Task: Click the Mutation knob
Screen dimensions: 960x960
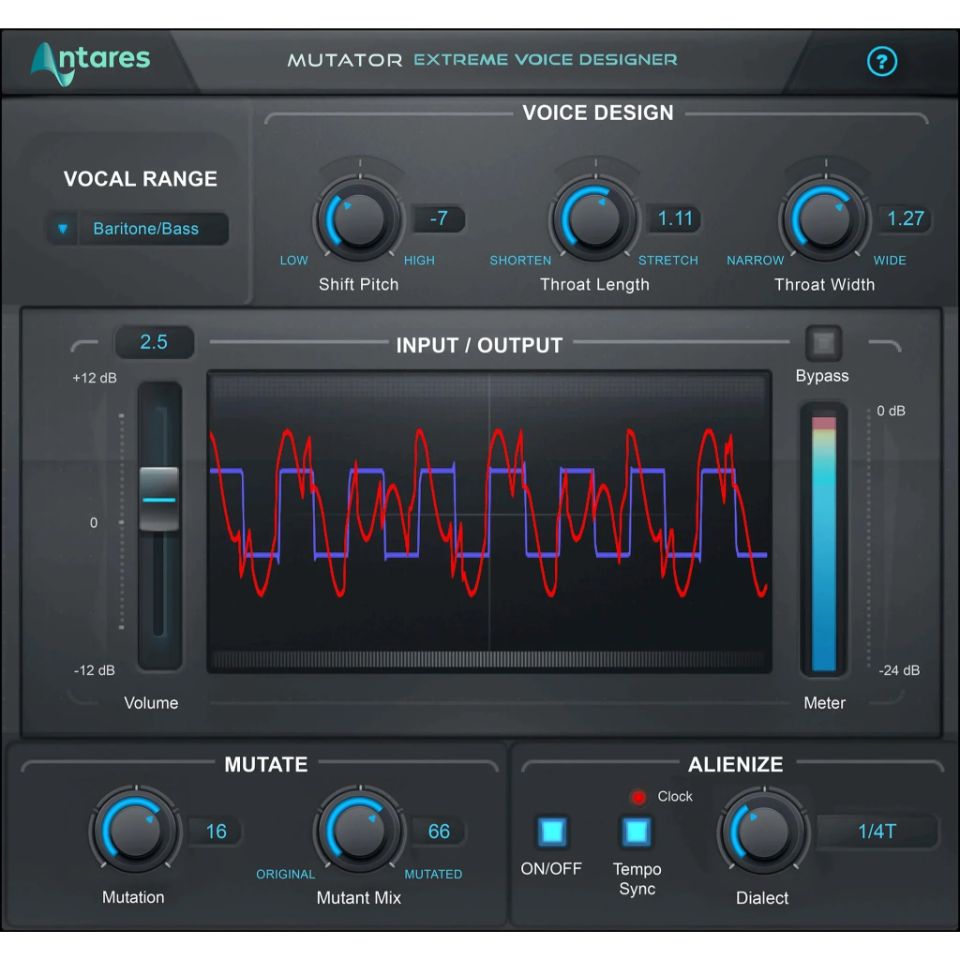Action: pyautogui.click(x=135, y=831)
